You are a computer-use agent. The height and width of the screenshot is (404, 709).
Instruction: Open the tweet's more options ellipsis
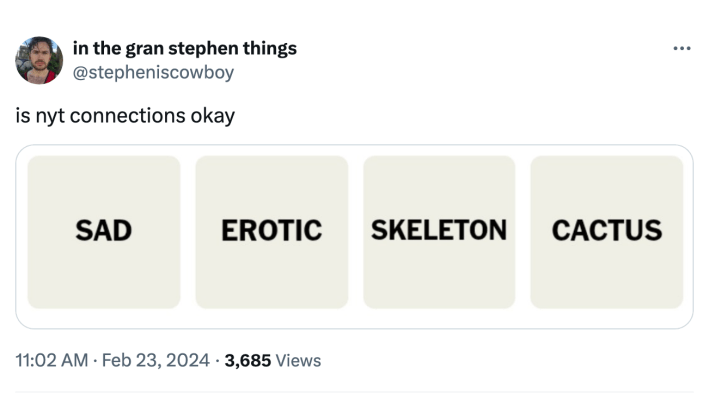coord(682,48)
